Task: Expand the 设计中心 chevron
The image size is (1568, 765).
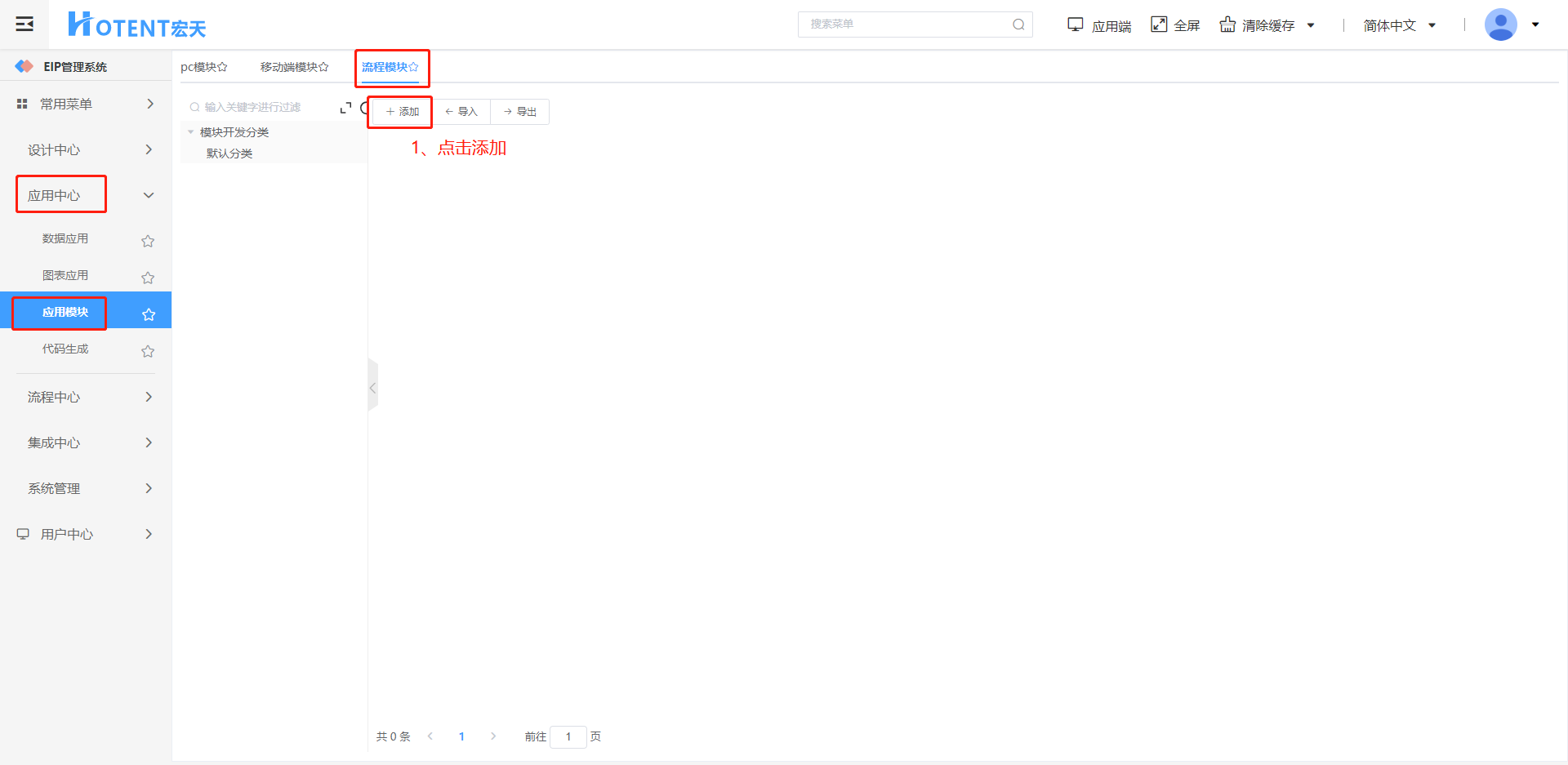Action: [149, 149]
